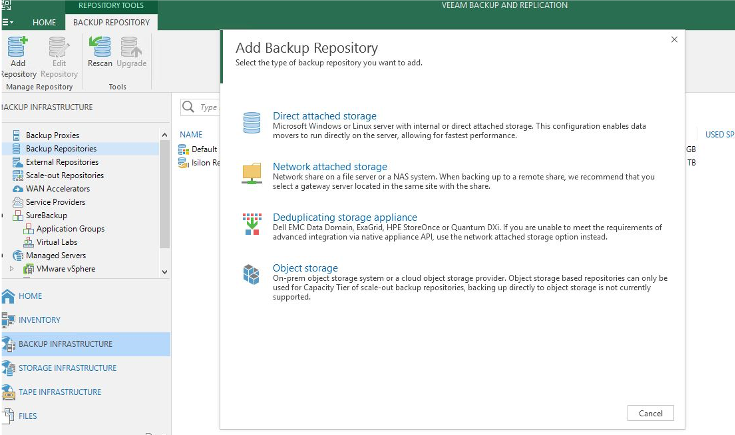Go to TAPE INFRASTRUCTURE navigation section
This screenshot has height=435, width=735.
pyautogui.click(x=59, y=392)
